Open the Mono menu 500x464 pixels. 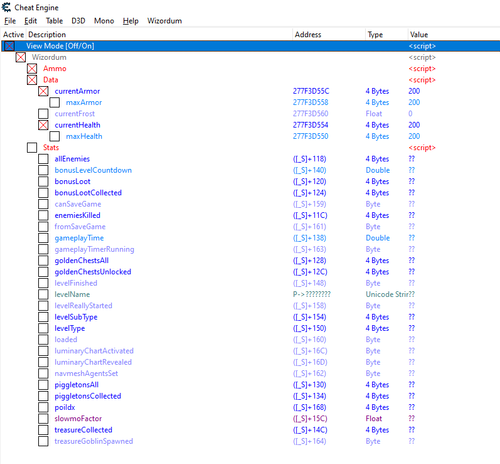click(x=104, y=21)
